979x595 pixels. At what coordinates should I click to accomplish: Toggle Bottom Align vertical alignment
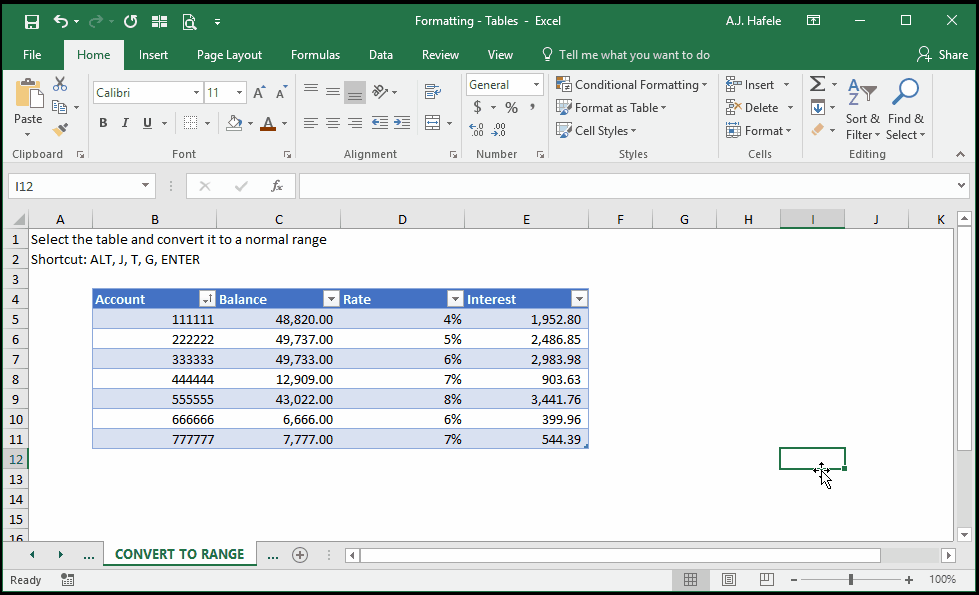pos(355,92)
